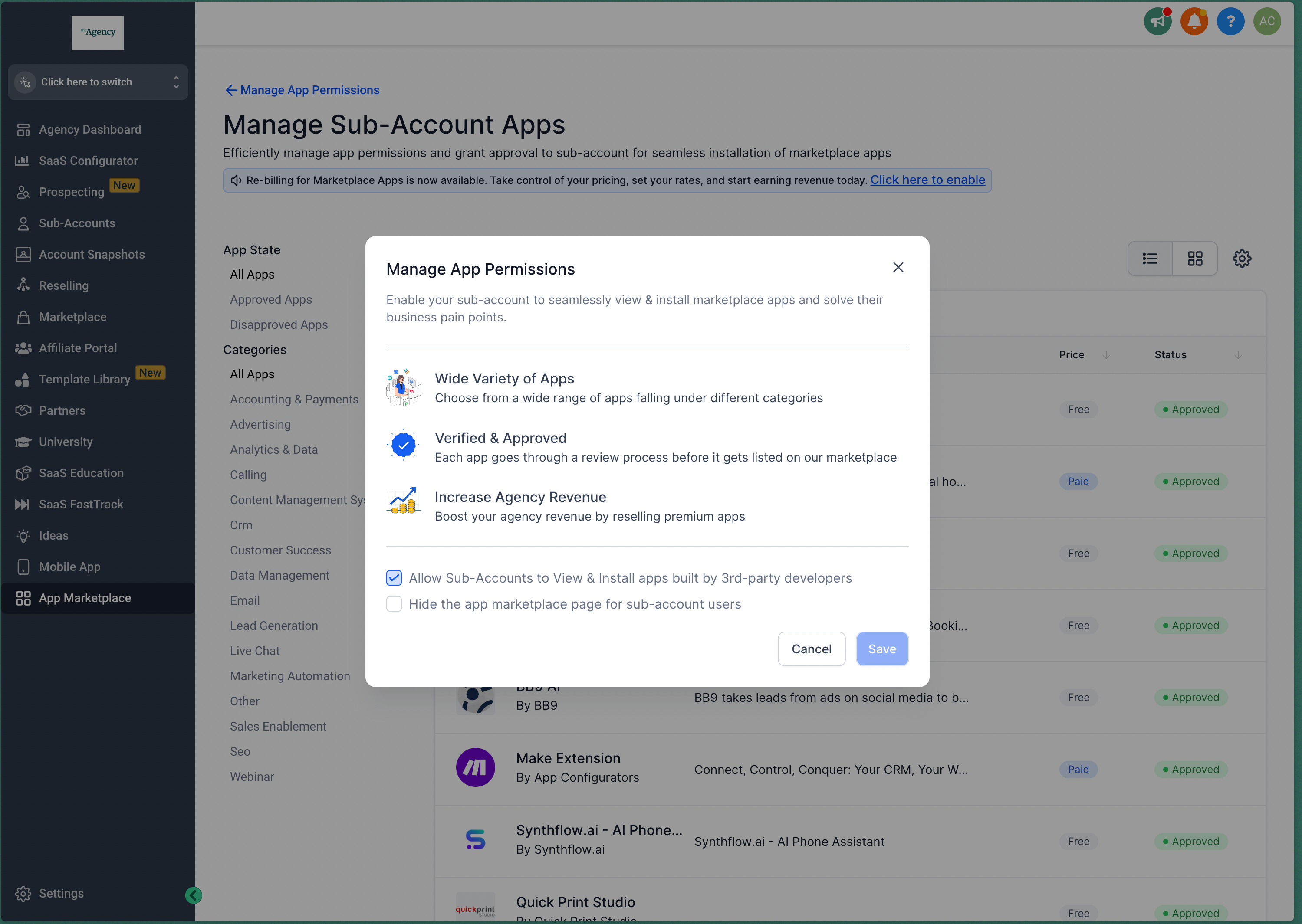Click the Click here to enable link
1302x924 pixels.
[x=927, y=180]
